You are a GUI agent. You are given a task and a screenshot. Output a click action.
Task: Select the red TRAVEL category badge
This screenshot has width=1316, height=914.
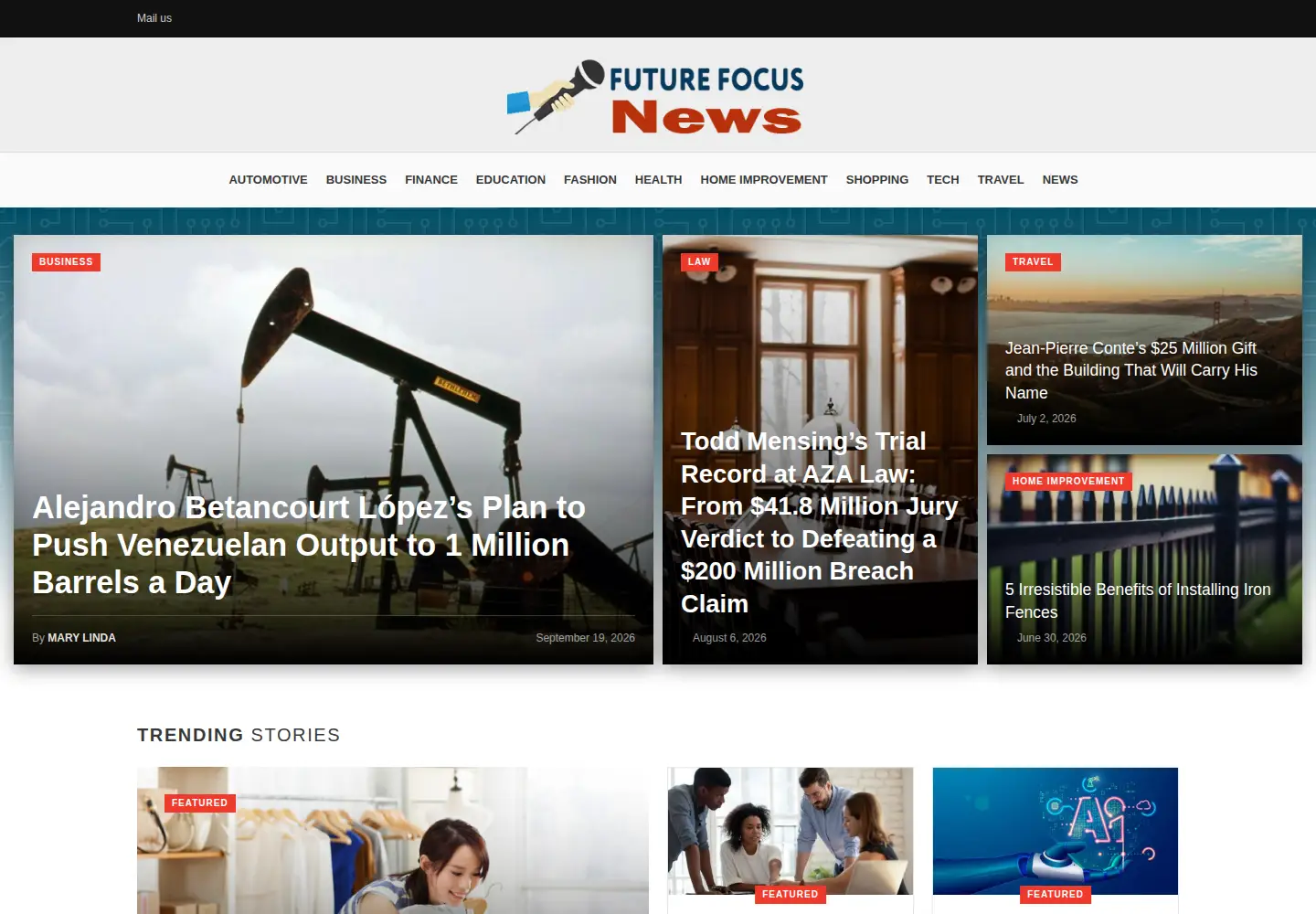tap(1033, 262)
